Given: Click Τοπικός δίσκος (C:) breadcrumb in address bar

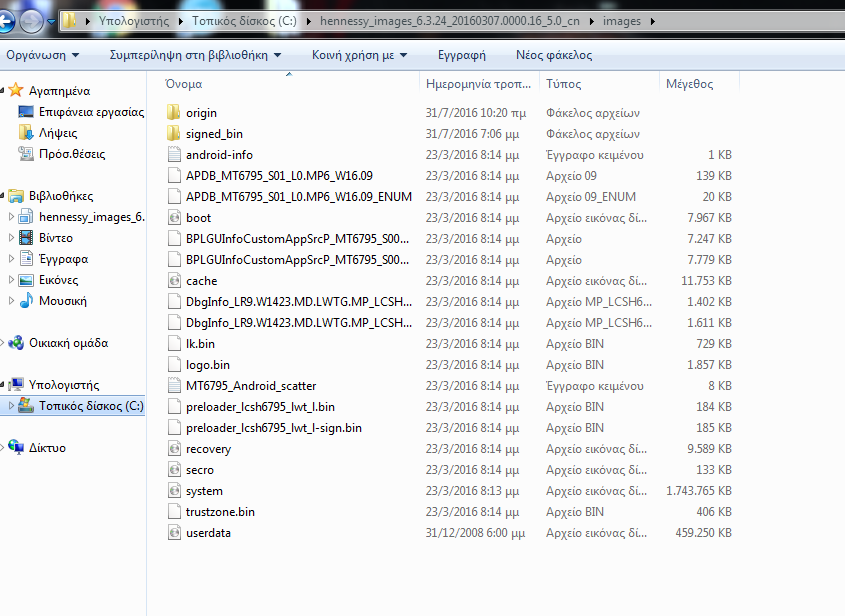Looking at the screenshot, I should [244, 21].
